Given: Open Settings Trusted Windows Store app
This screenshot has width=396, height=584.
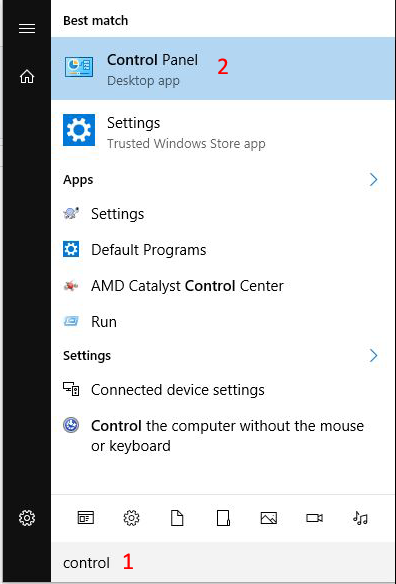Looking at the screenshot, I should pyautogui.click(x=223, y=132).
